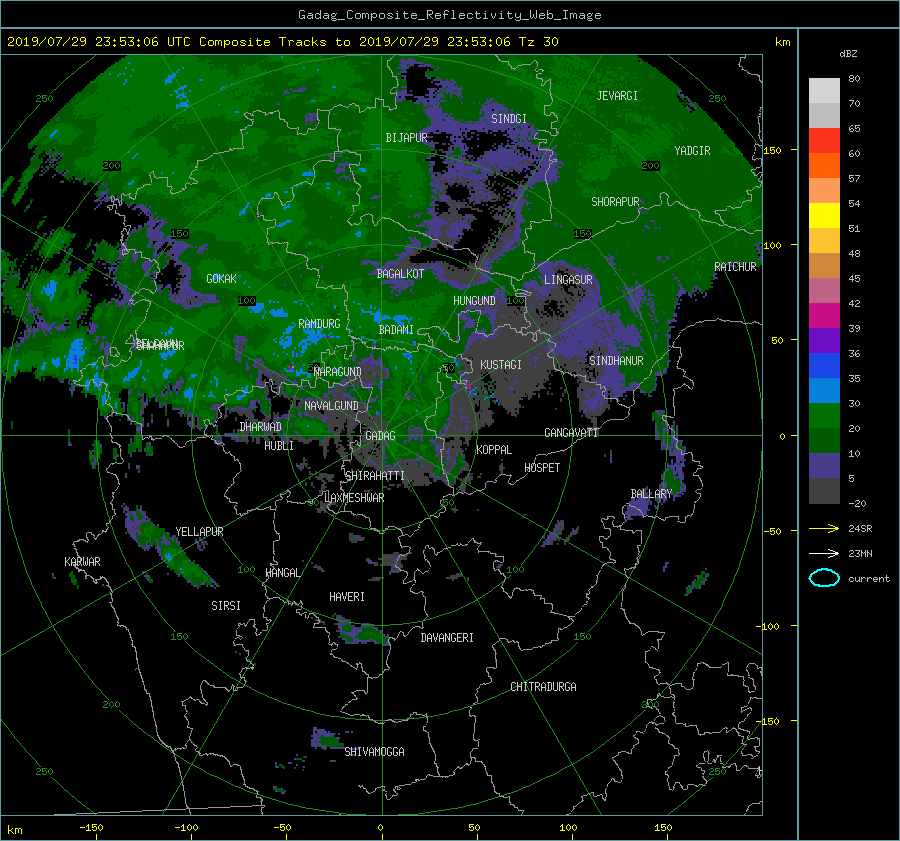Click the 150 km tick on right axis
900x841 pixels.
pyautogui.click(x=773, y=150)
